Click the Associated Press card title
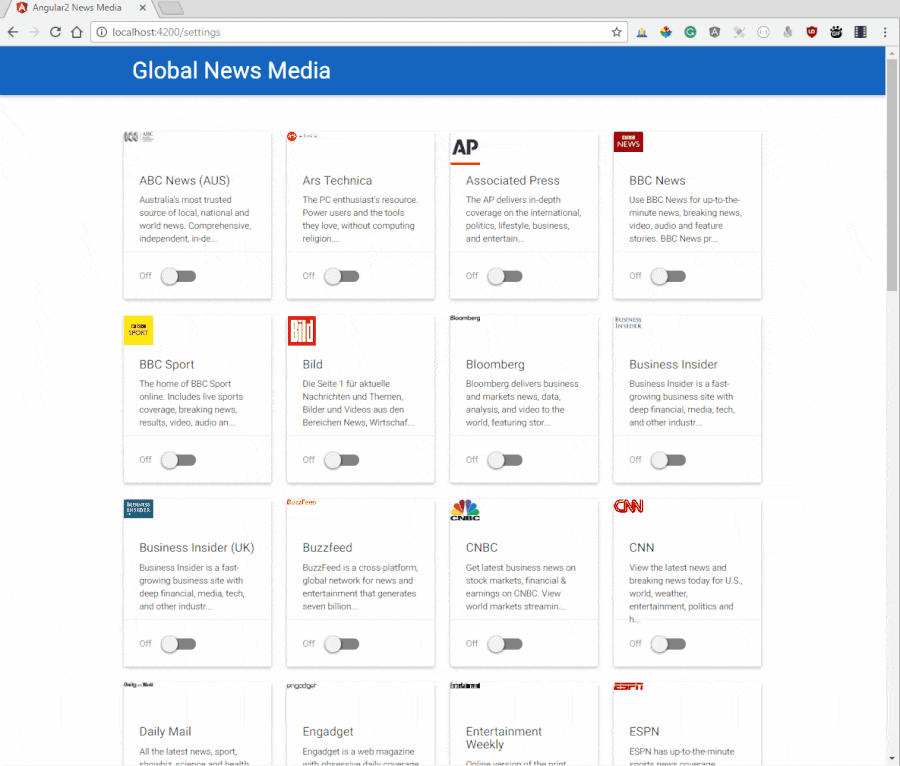Screen dimensions: 900x766 click(513, 181)
